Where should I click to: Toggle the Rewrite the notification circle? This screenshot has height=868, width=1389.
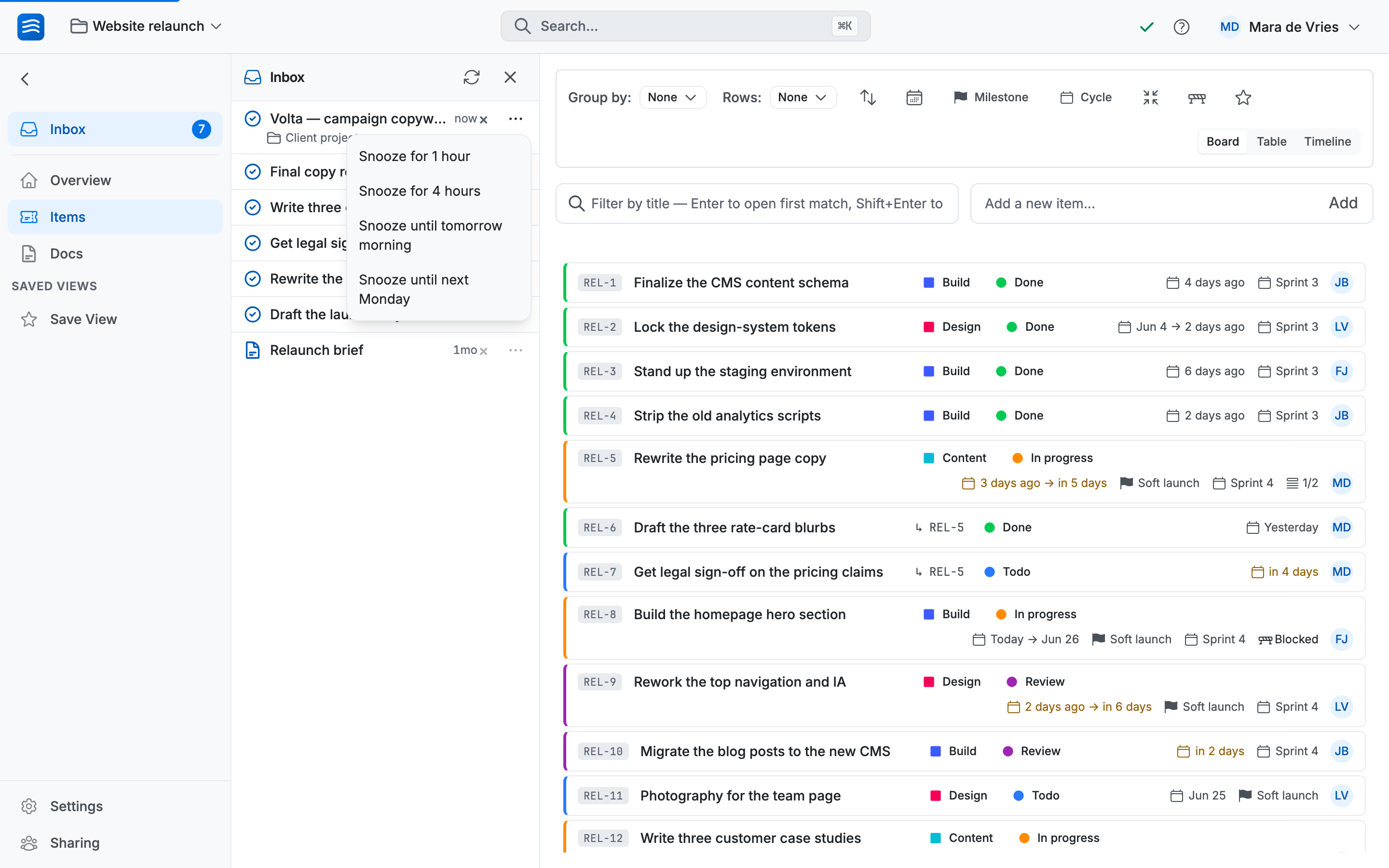tap(253, 279)
